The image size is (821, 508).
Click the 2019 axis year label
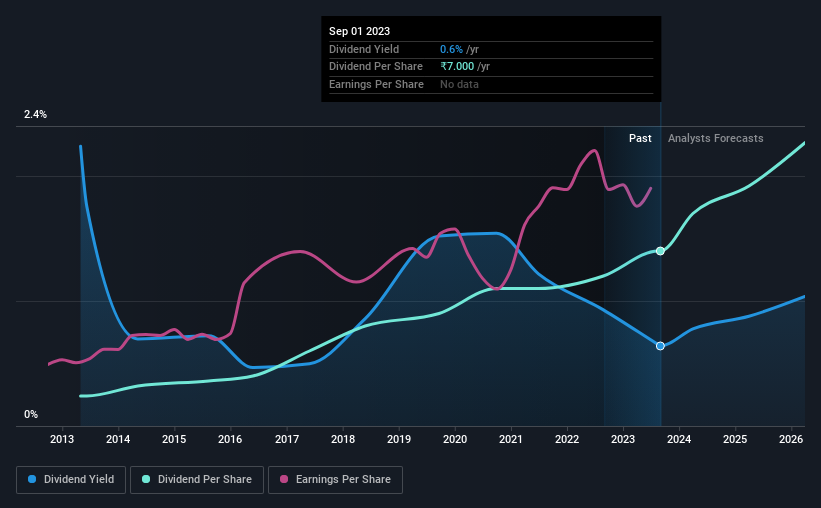pos(398,439)
